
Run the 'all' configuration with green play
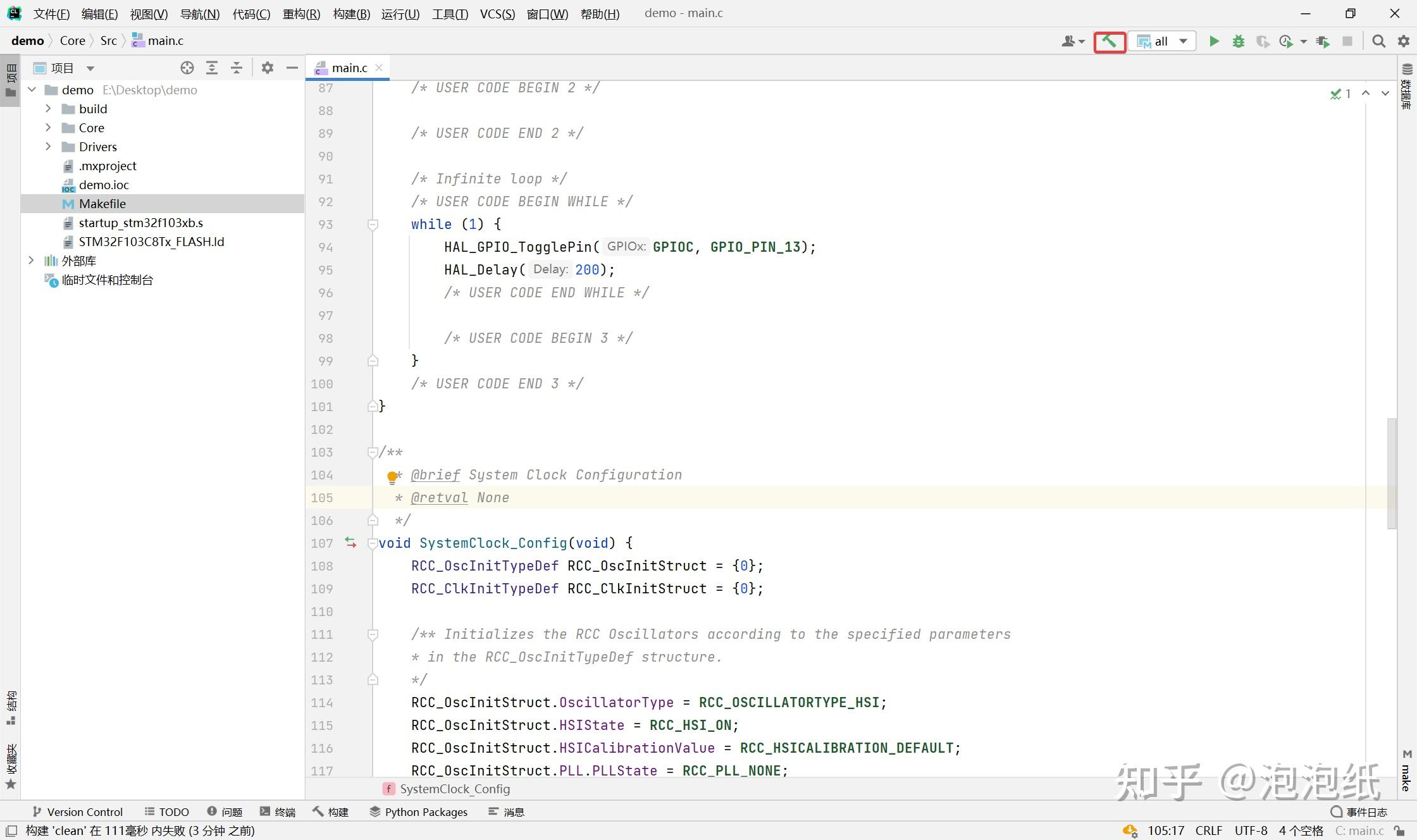pos(1213,41)
